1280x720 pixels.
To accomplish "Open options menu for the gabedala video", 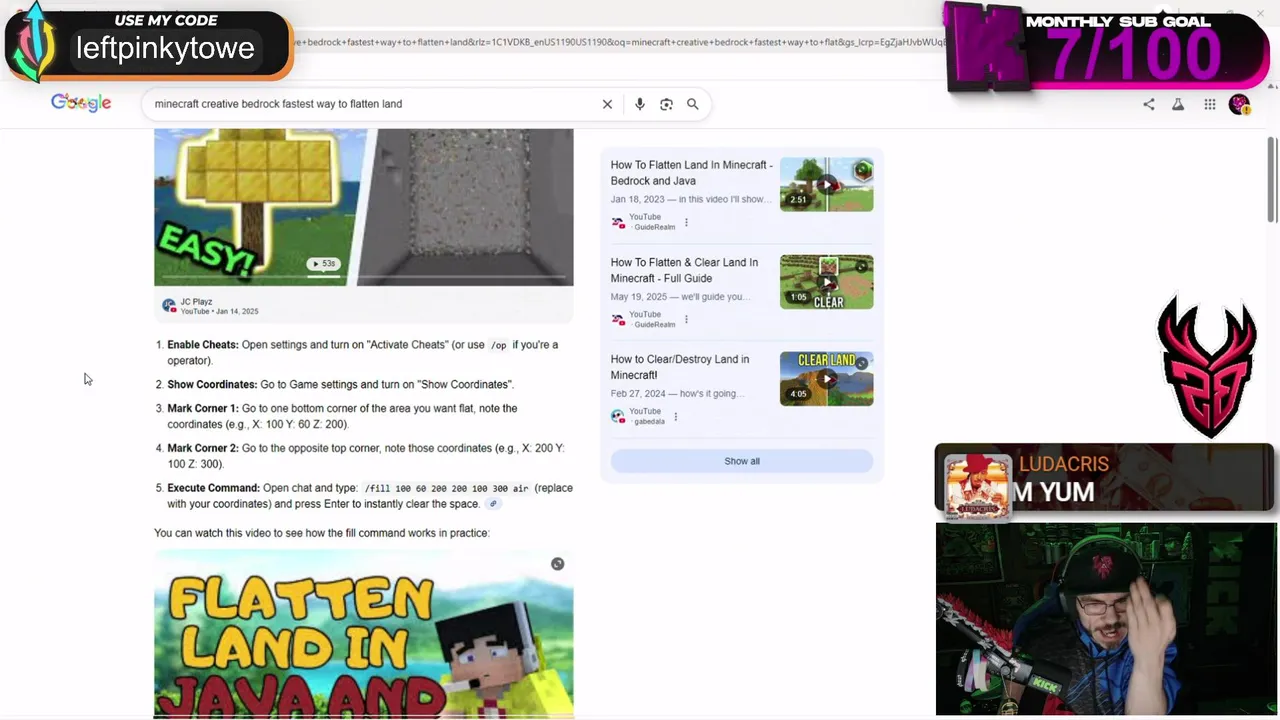I will pyautogui.click(x=676, y=416).
